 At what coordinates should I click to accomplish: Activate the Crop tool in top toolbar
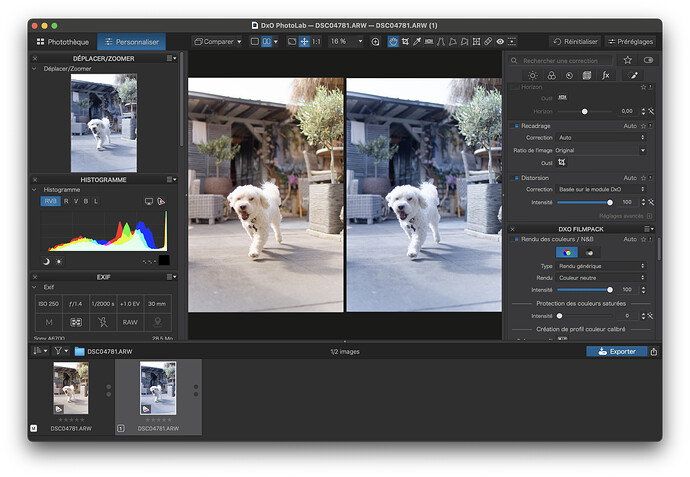tap(405, 41)
